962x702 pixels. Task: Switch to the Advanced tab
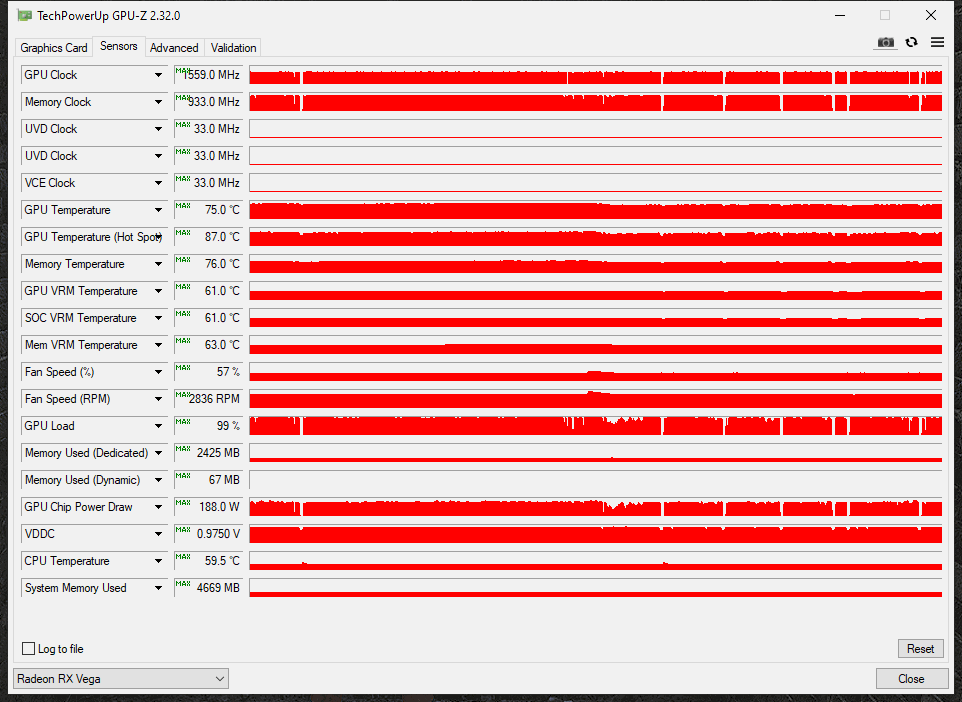click(x=174, y=47)
